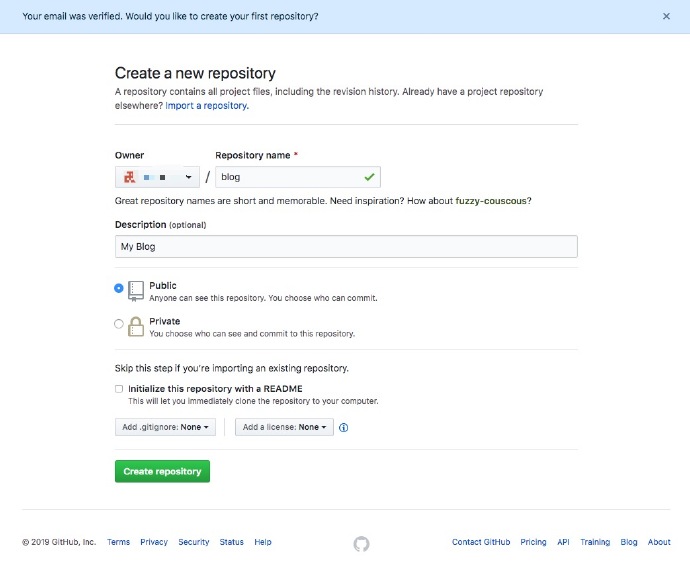Expand the Add a license dropdown
The width and height of the screenshot is (690, 561).
[x=284, y=427]
